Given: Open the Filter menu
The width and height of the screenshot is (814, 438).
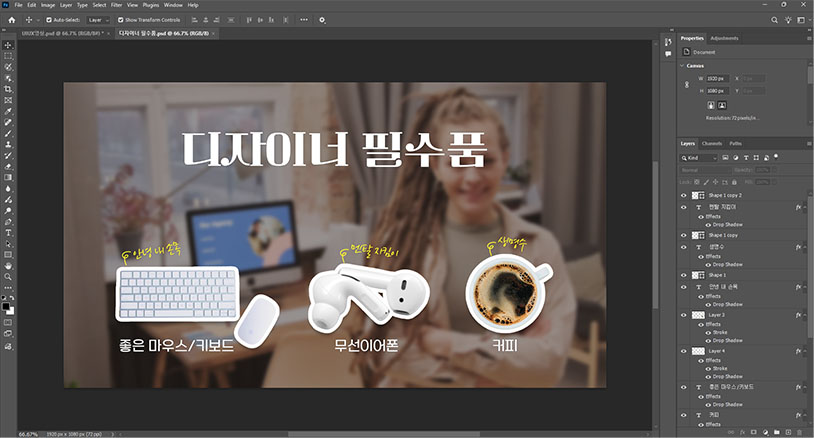Looking at the screenshot, I should tap(116, 5).
